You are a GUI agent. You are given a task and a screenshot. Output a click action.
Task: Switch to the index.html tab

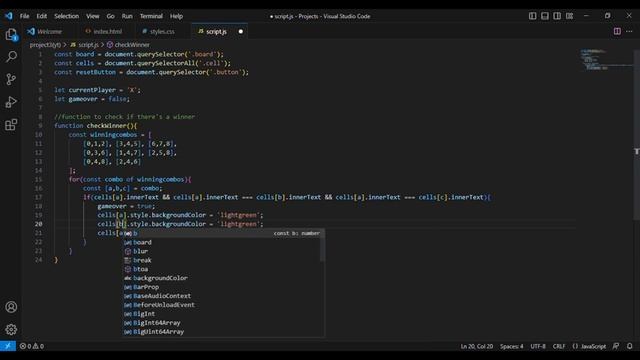[107, 31]
